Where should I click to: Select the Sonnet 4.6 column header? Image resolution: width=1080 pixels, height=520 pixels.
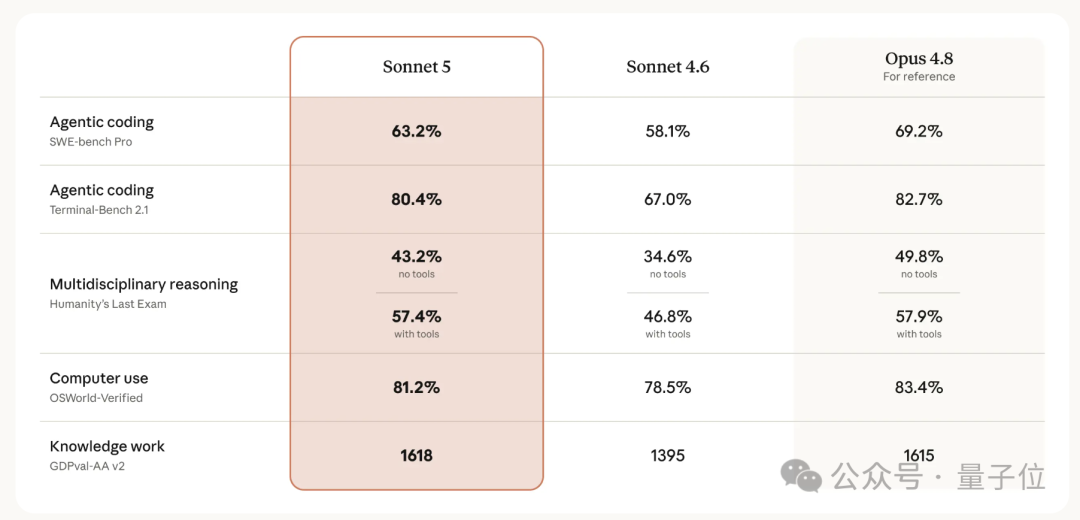(x=667, y=67)
